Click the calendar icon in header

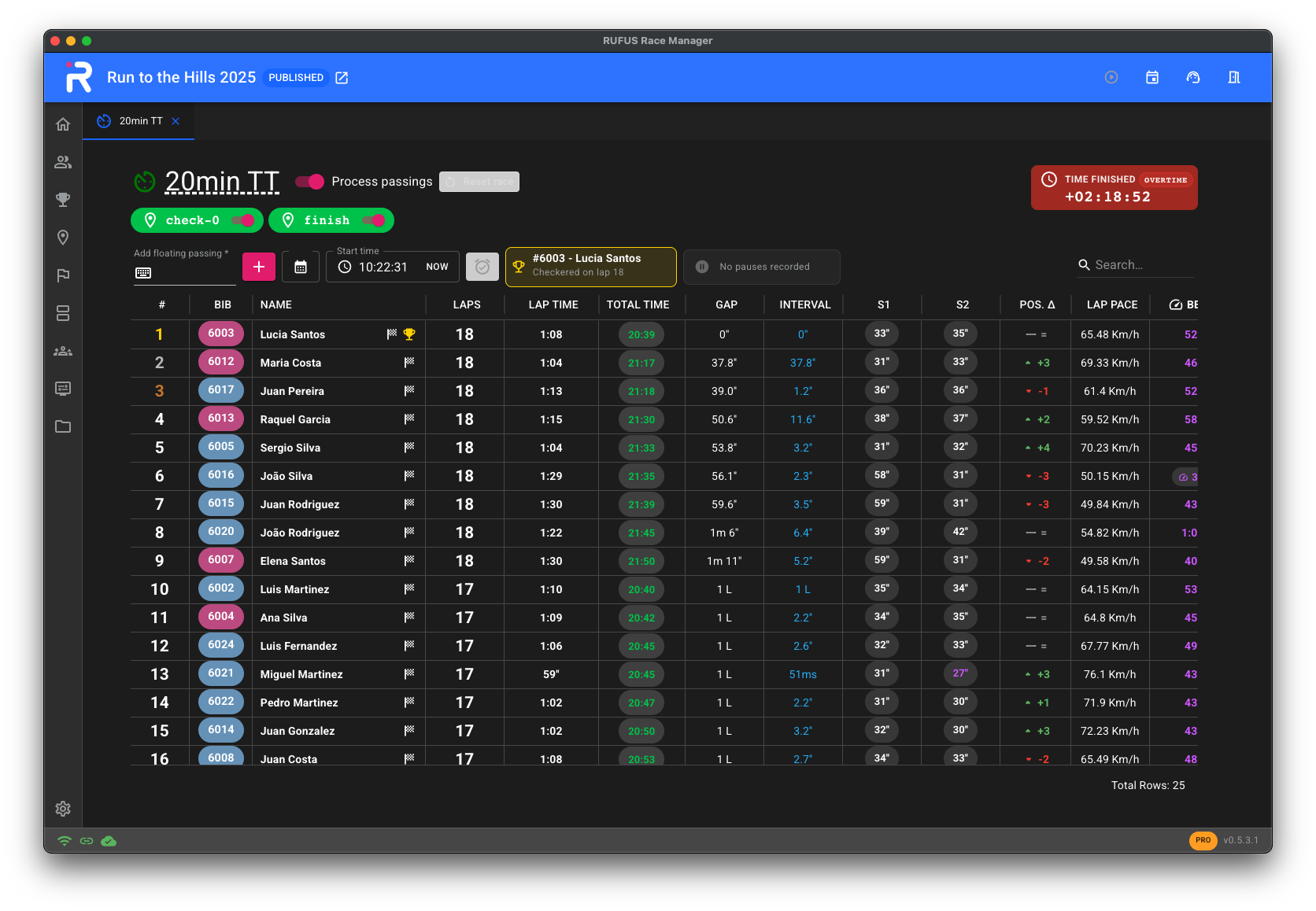click(1152, 77)
